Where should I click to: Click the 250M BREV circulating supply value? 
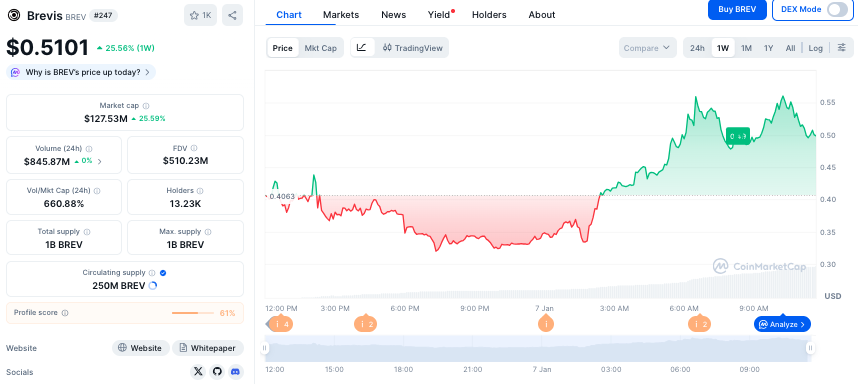click(119, 286)
